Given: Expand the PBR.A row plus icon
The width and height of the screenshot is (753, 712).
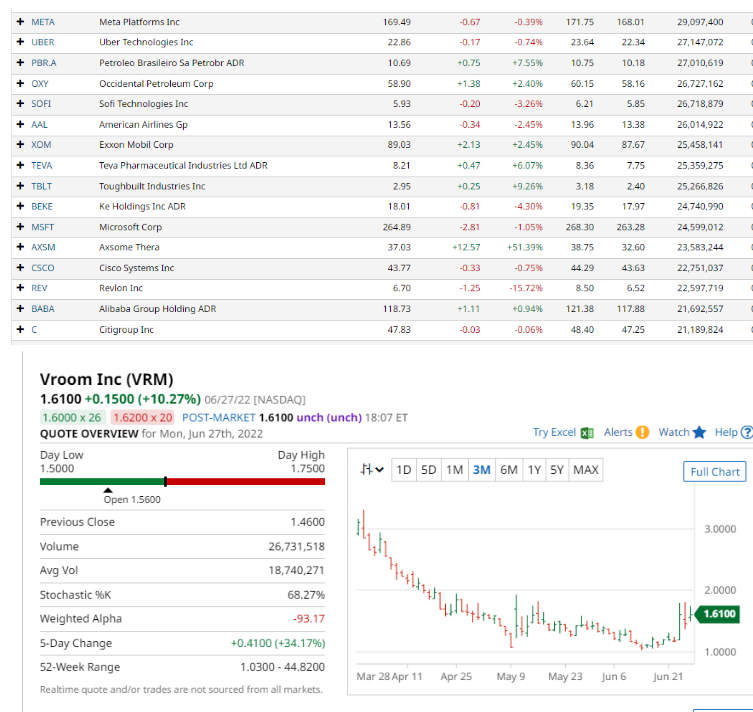Looking at the screenshot, I should click(20, 62).
